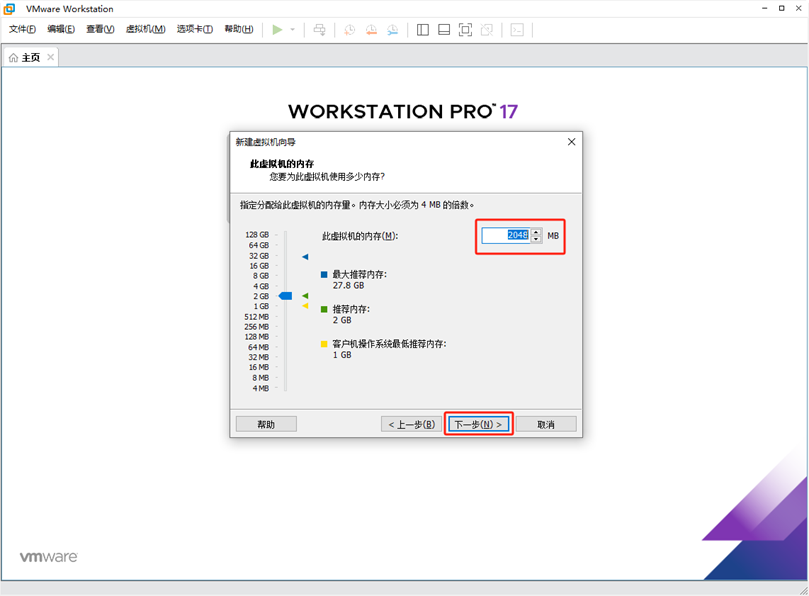
Task: Click the 256 MB scale label
Action: (x=256, y=327)
